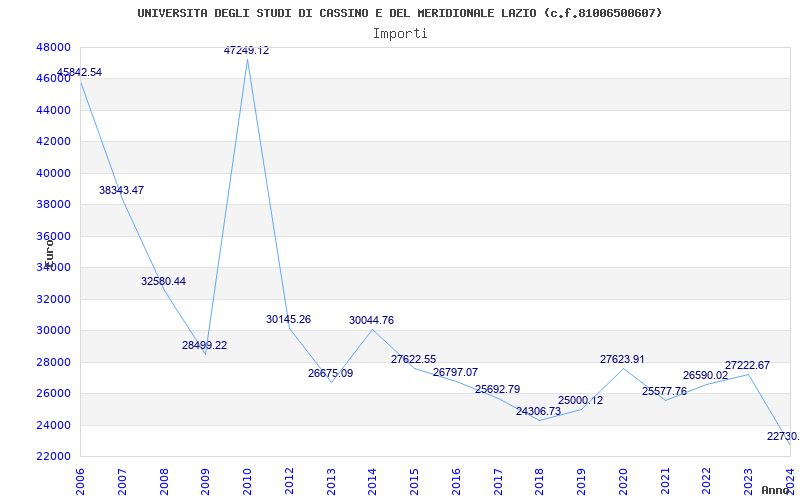Click the 38000 y-axis tick label
Screen dimensions: 800x500
click(53, 205)
